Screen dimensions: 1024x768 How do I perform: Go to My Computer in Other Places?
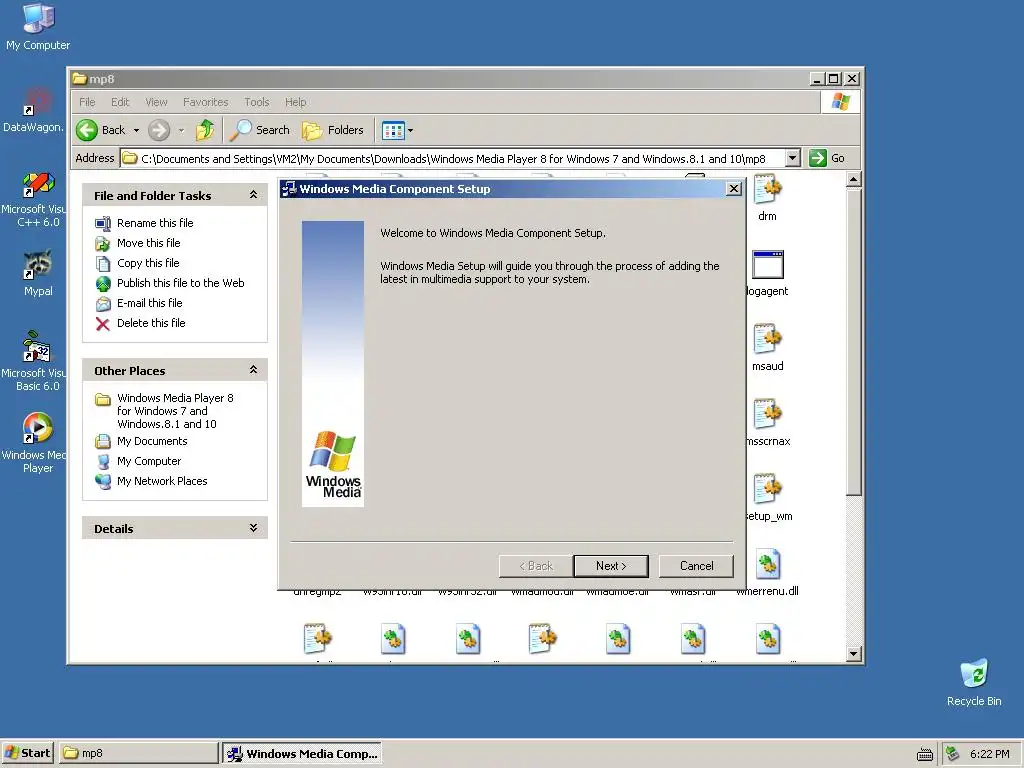(x=149, y=461)
